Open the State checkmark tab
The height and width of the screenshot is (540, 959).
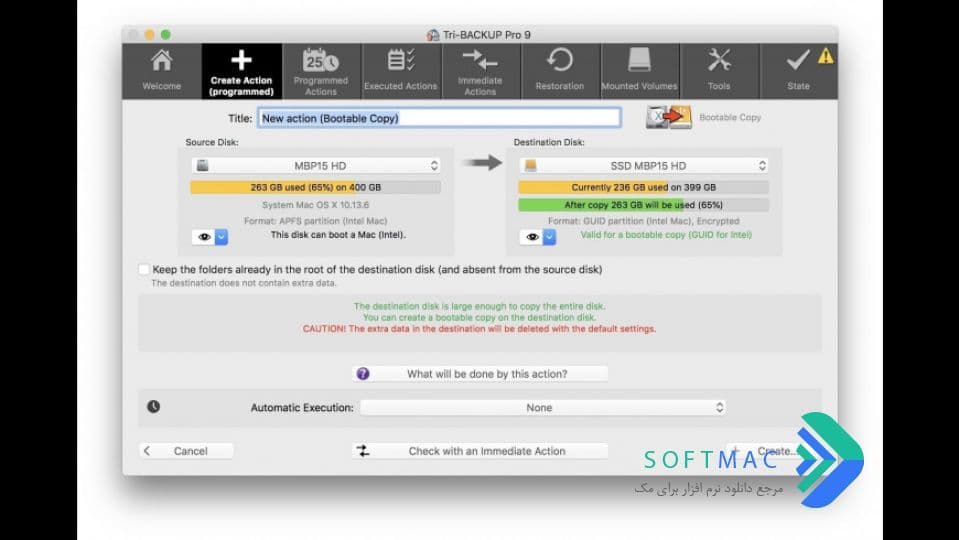coord(798,71)
